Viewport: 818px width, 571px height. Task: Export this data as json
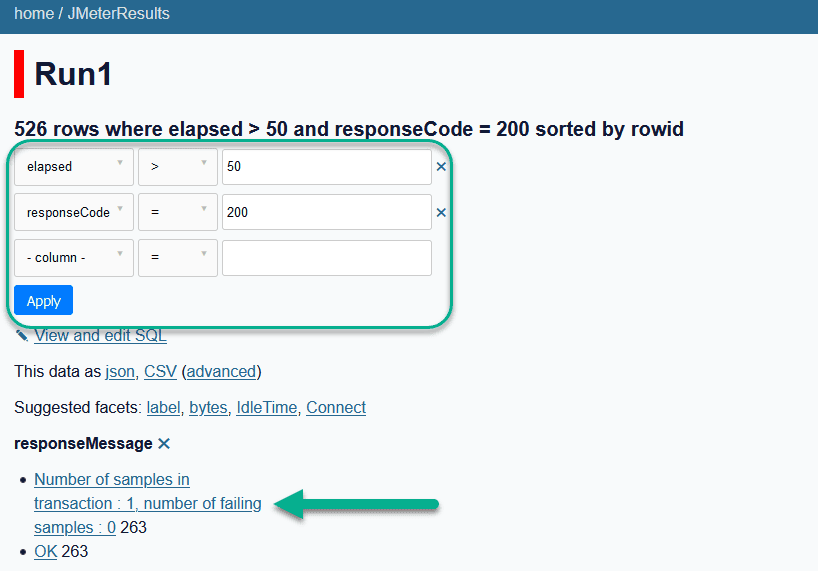pyautogui.click(x=120, y=371)
